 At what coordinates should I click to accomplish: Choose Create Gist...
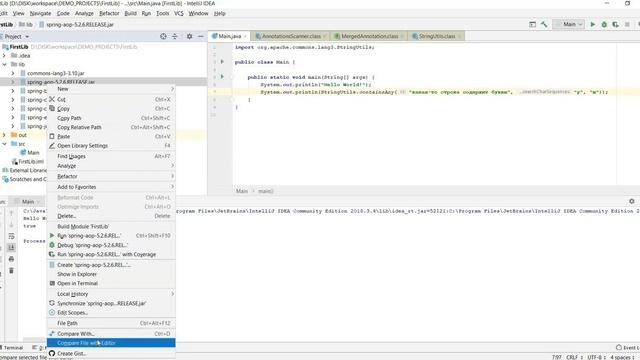point(111,353)
